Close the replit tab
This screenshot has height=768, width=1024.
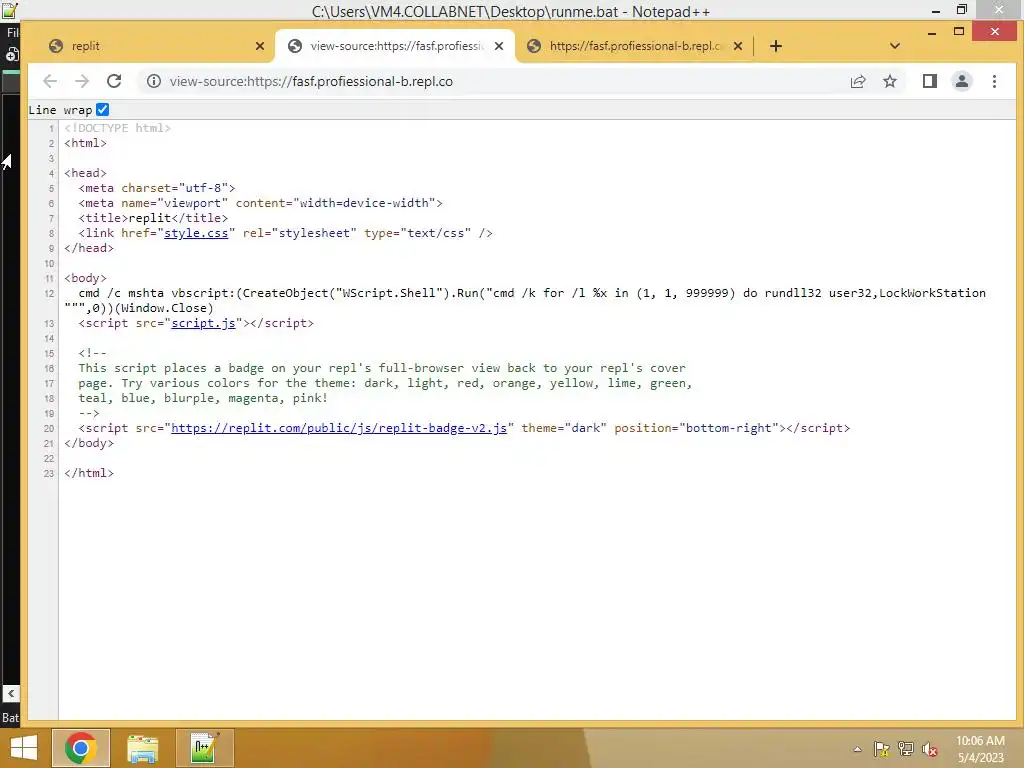coord(260,46)
